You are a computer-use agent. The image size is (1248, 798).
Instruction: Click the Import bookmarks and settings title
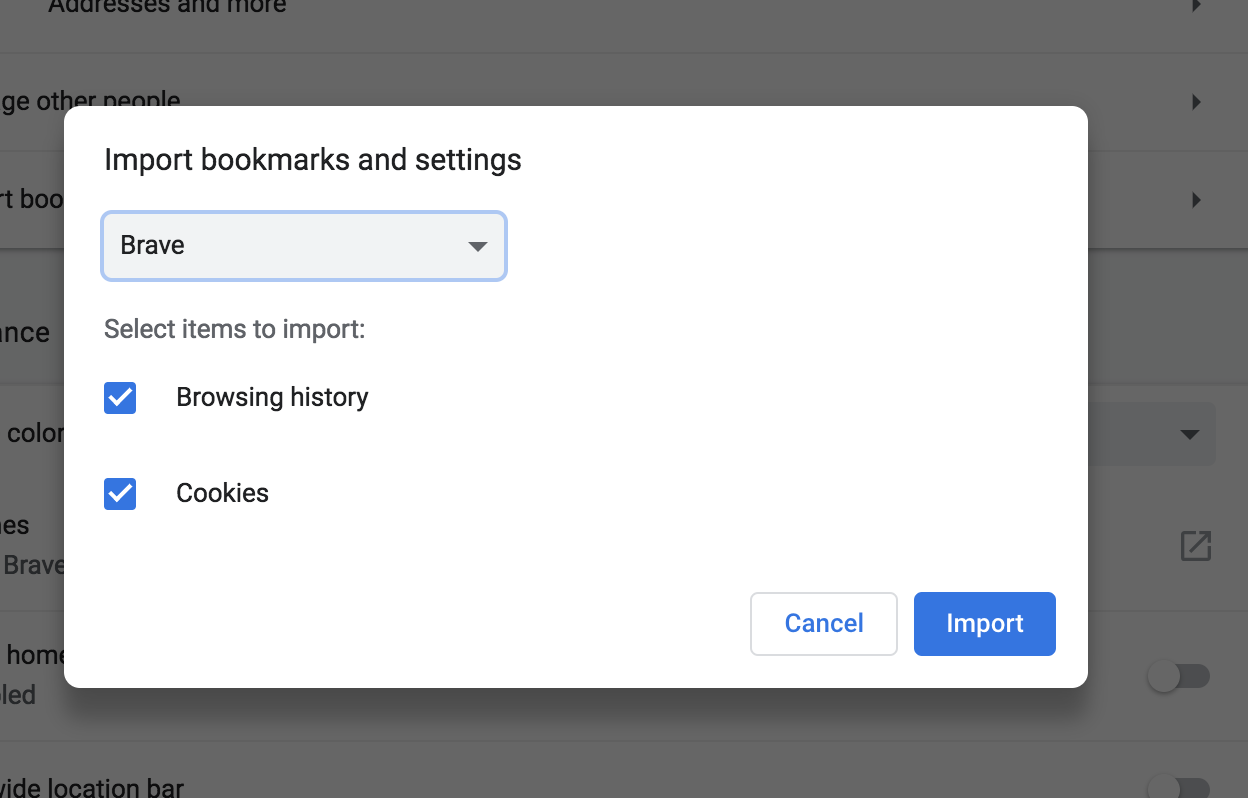312,160
